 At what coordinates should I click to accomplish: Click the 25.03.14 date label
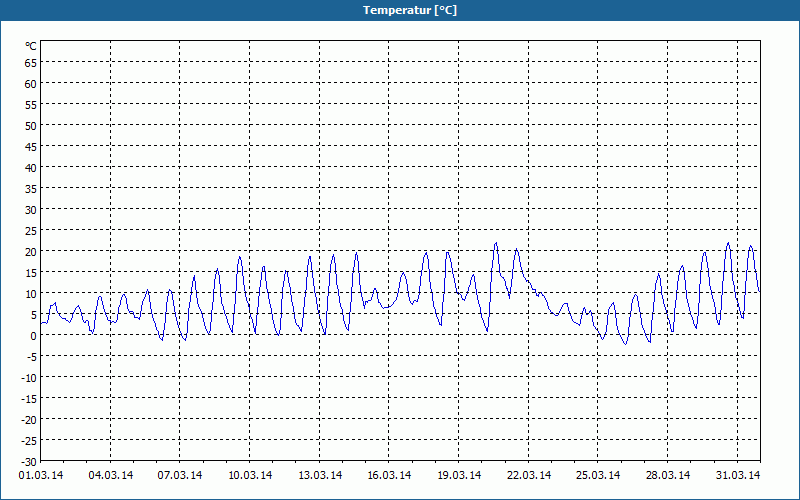click(x=598, y=475)
